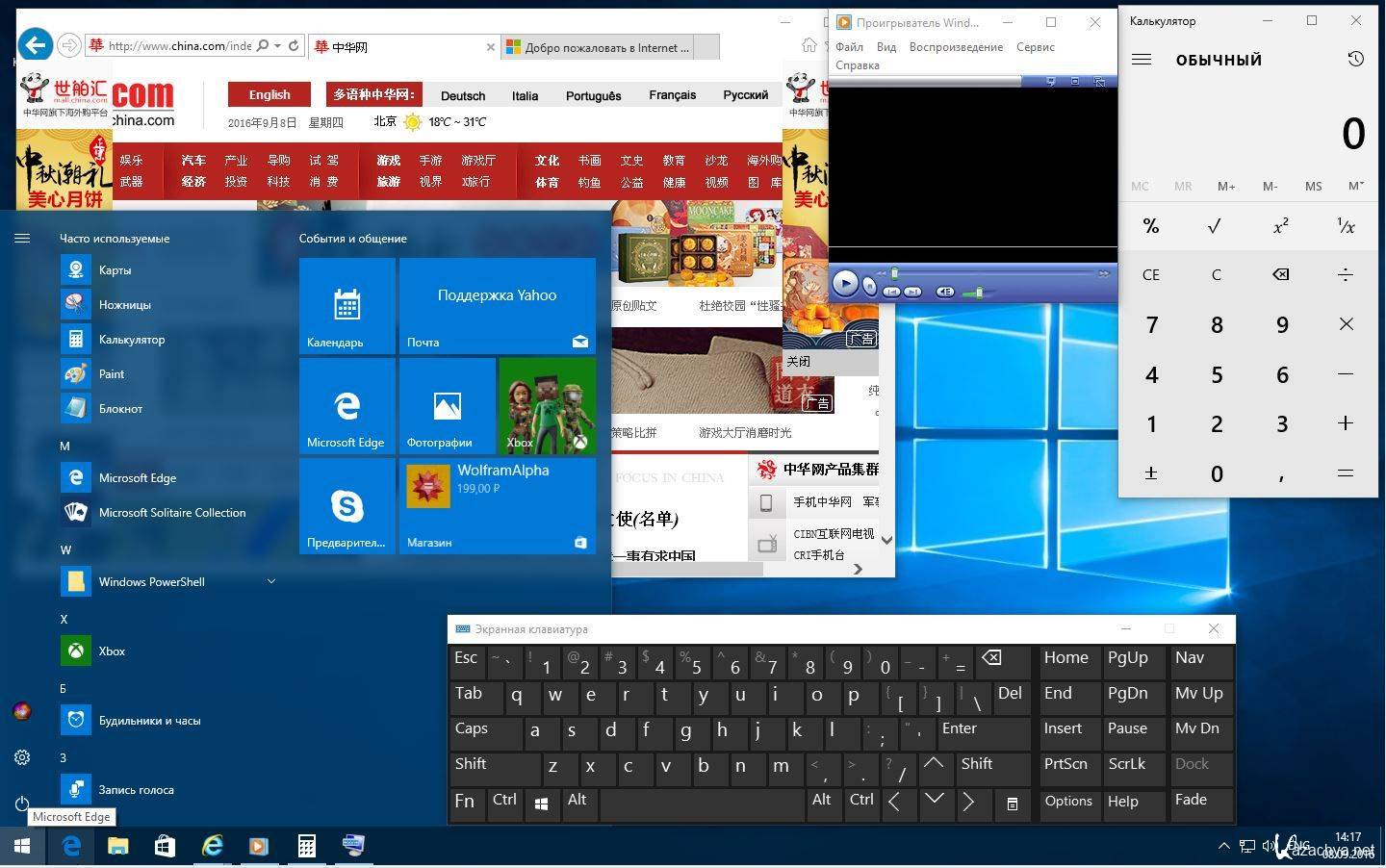1386x868 pixels.
Task: Expand the Start hamburger menu
Action: coord(22,238)
